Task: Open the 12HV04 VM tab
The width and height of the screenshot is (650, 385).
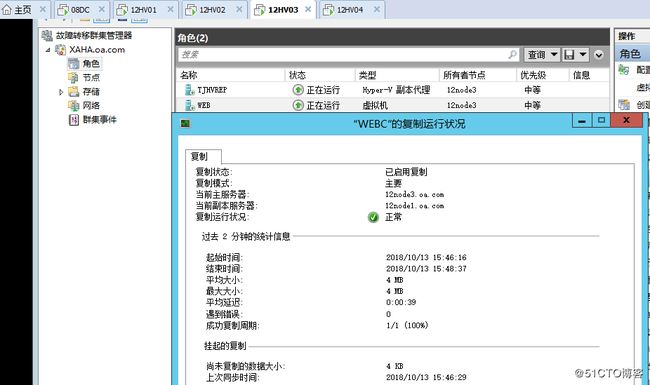Action: pyautogui.click(x=349, y=10)
